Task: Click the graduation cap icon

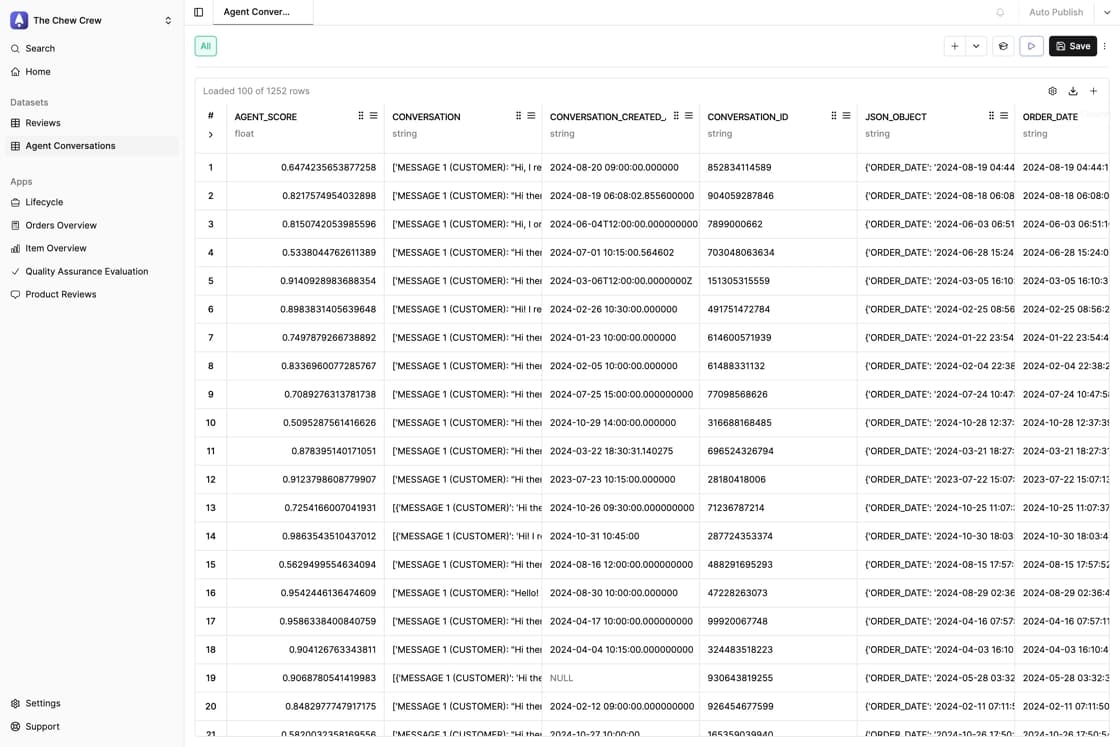Action: pos(1003,46)
